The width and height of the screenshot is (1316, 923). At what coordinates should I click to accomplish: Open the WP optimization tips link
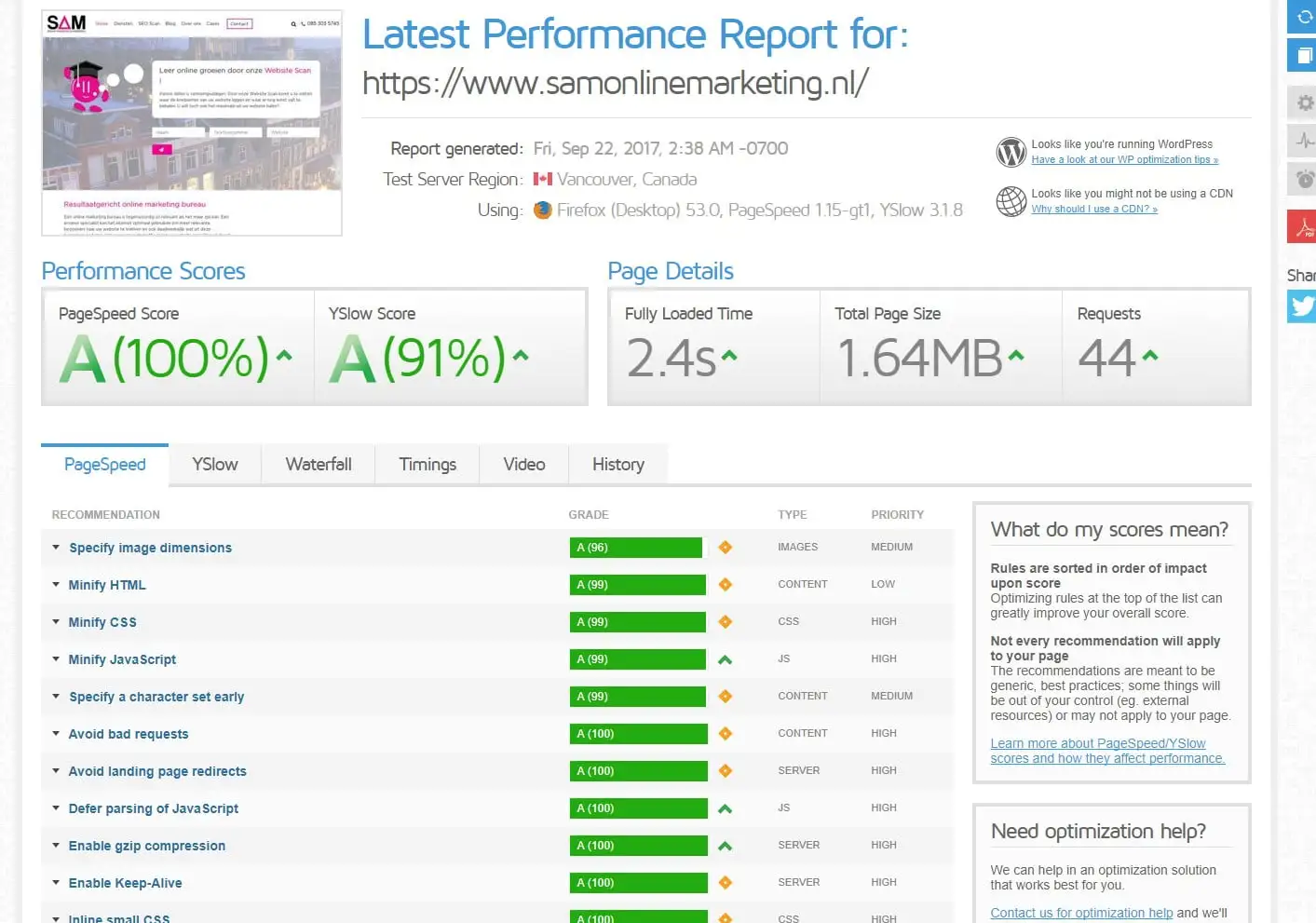(1124, 160)
